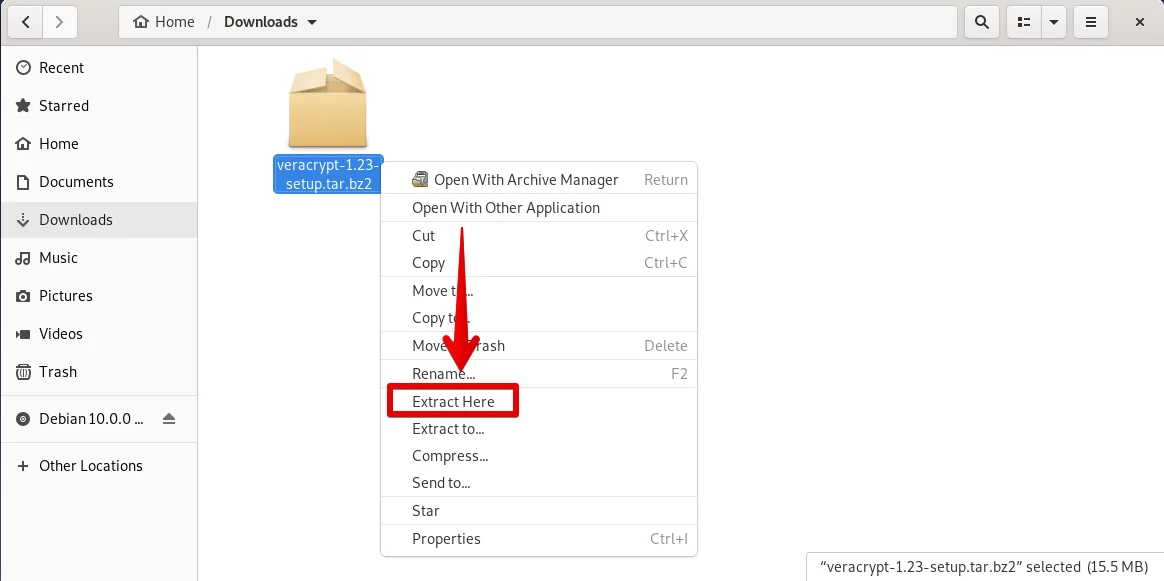This screenshot has width=1164, height=581.
Task: Click Downloads in the path bar
Action: coord(261,22)
